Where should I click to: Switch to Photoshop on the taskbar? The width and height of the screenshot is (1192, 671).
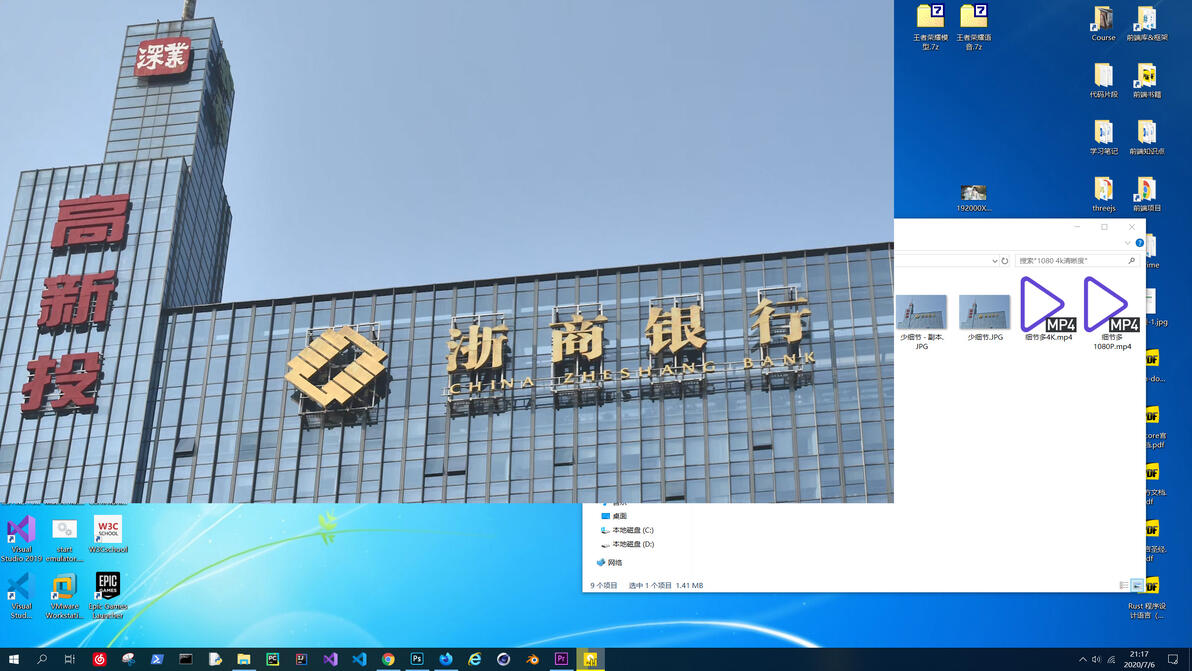(x=417, y=660)
